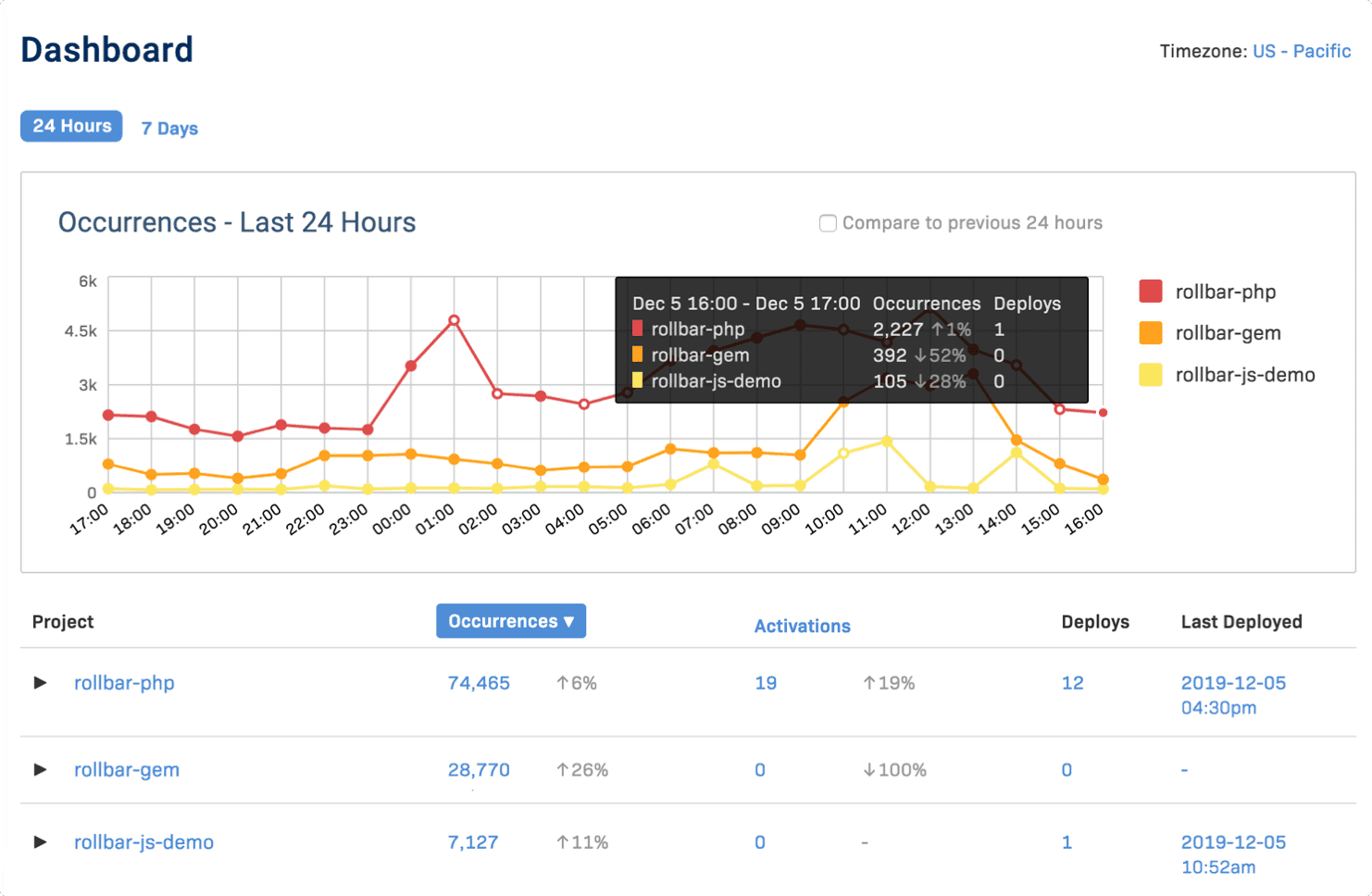The width and height of the screenshot is (1372, 896).
Task: Open the rollbar-gem project link
Action: click(127, 769)
